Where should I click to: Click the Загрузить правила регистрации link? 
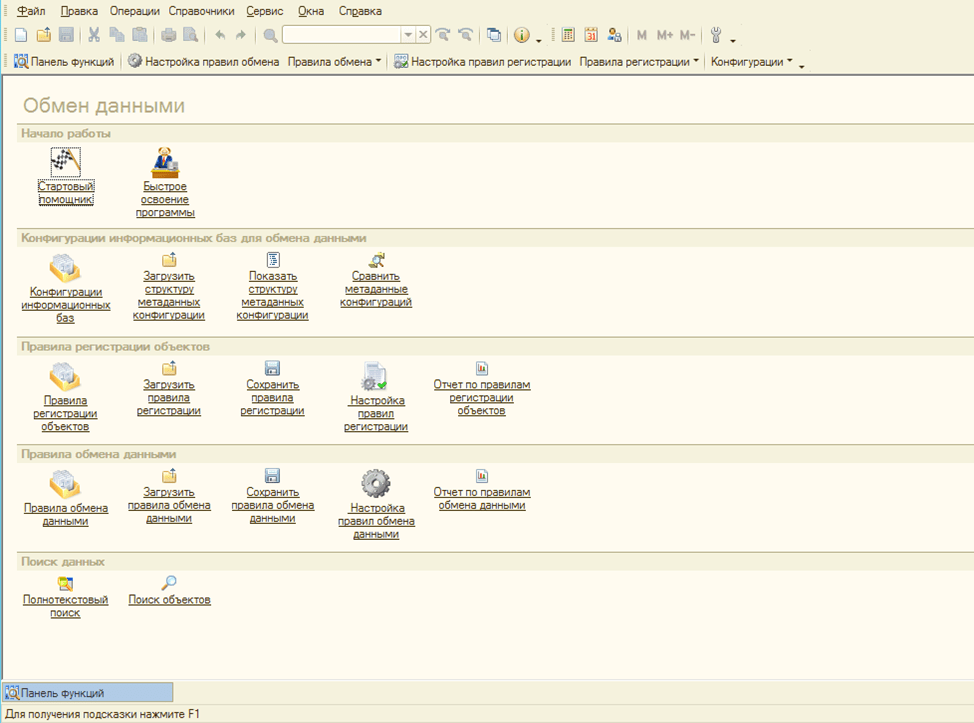168,397
